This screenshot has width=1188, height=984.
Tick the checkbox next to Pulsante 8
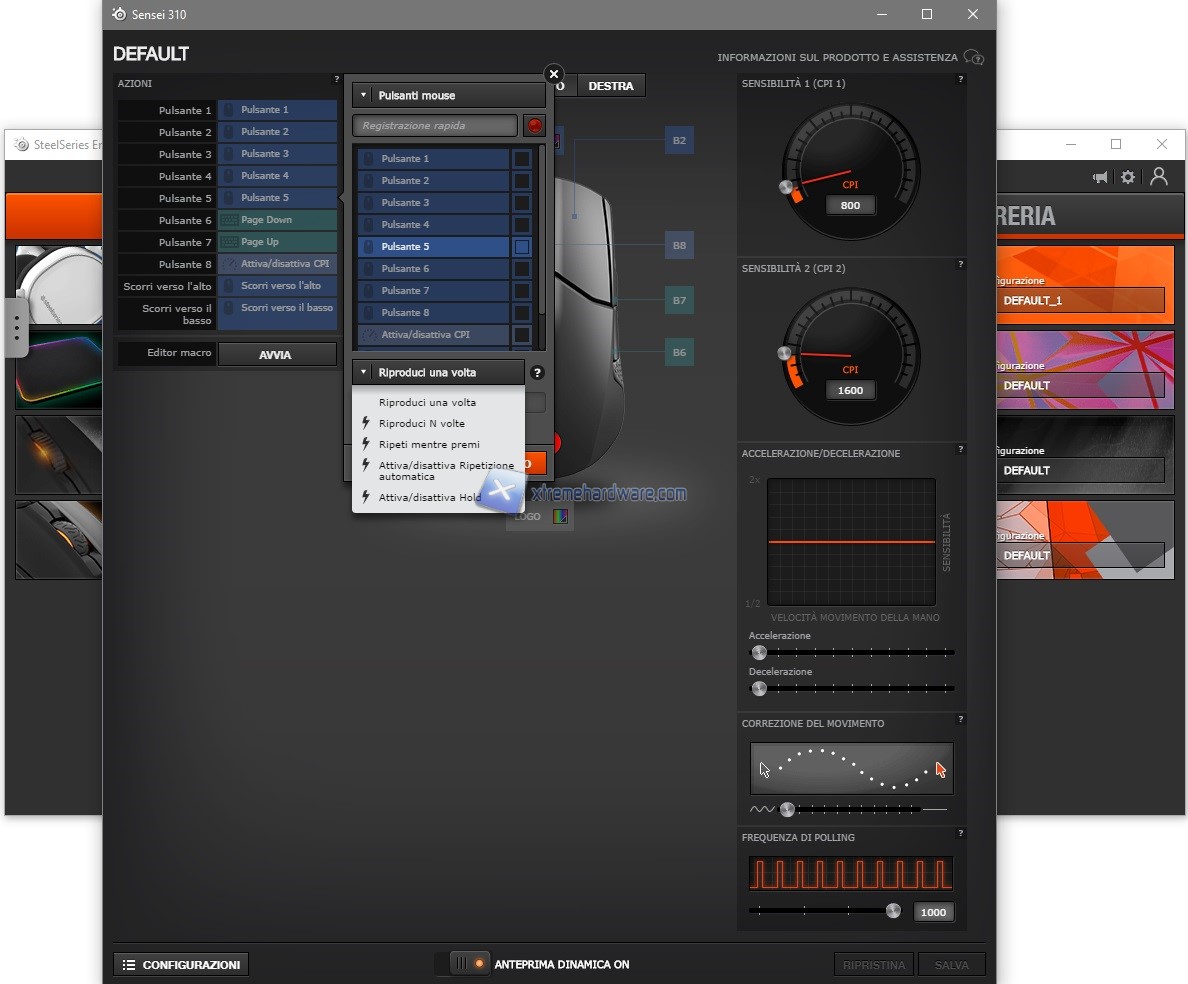pos(522,313)
